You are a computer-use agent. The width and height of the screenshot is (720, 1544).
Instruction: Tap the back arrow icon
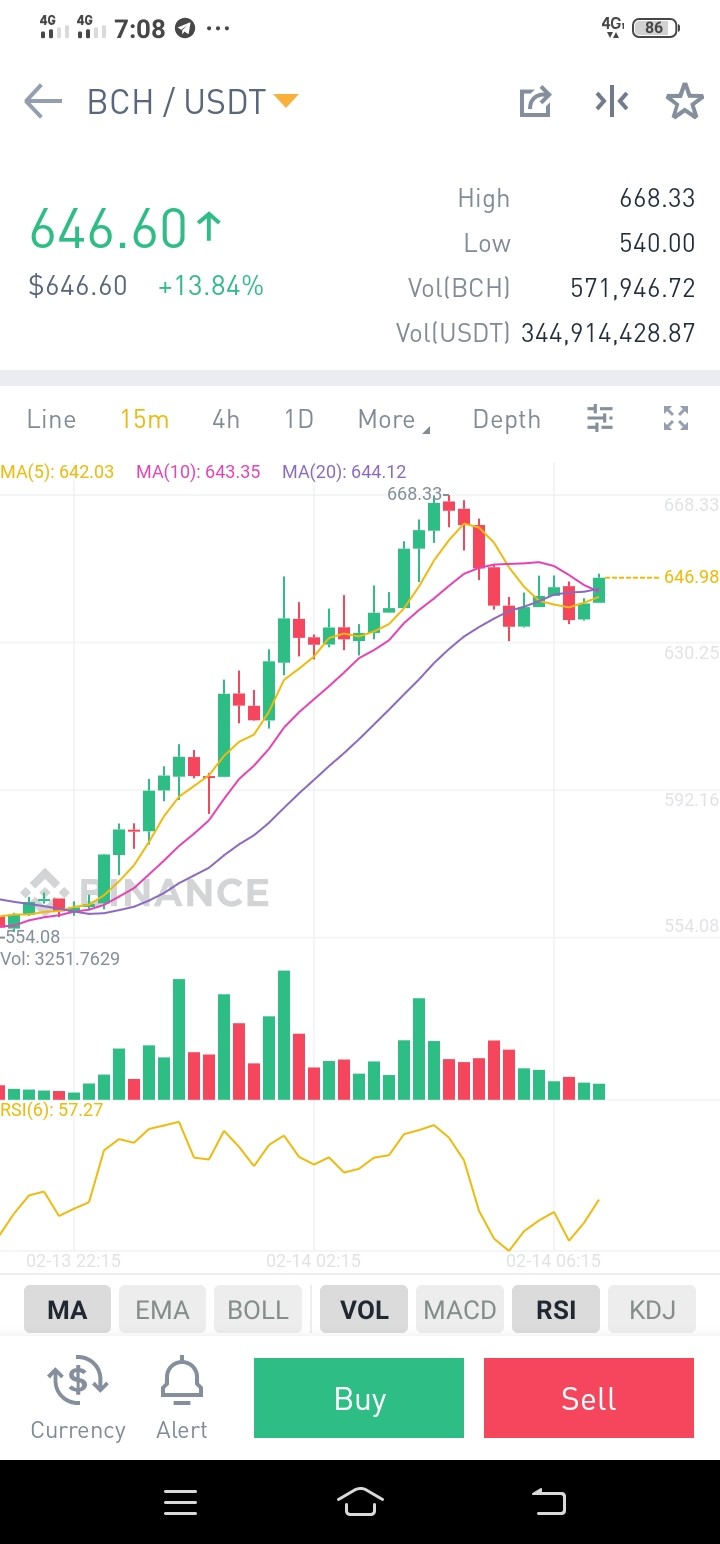[43, 101]
